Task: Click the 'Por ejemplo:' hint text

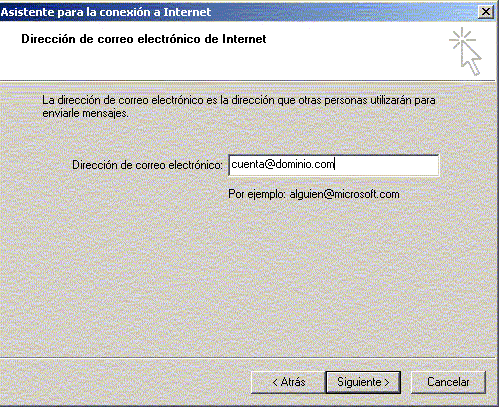Action: pyautogui.click(x=257, y=194)
